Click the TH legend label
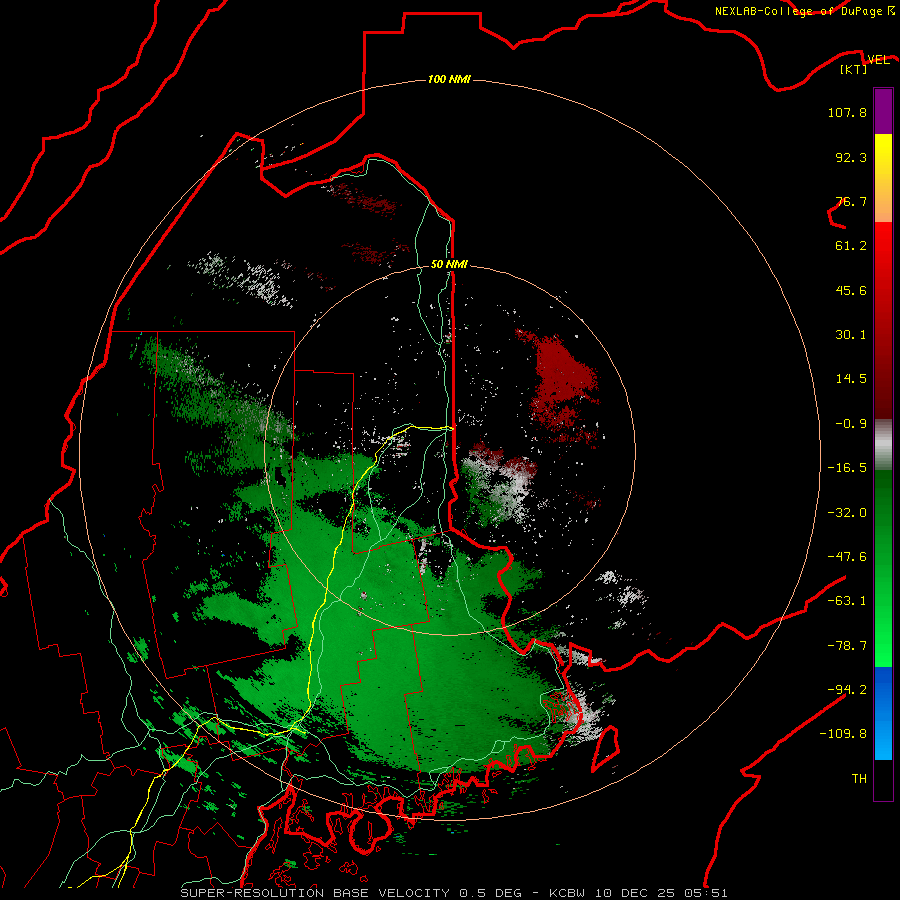 tap(859, 779)
